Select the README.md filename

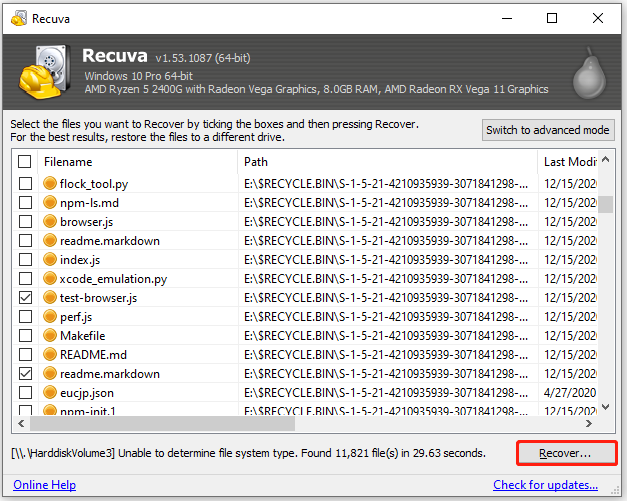pyautogui.click(x=93, y=354)
